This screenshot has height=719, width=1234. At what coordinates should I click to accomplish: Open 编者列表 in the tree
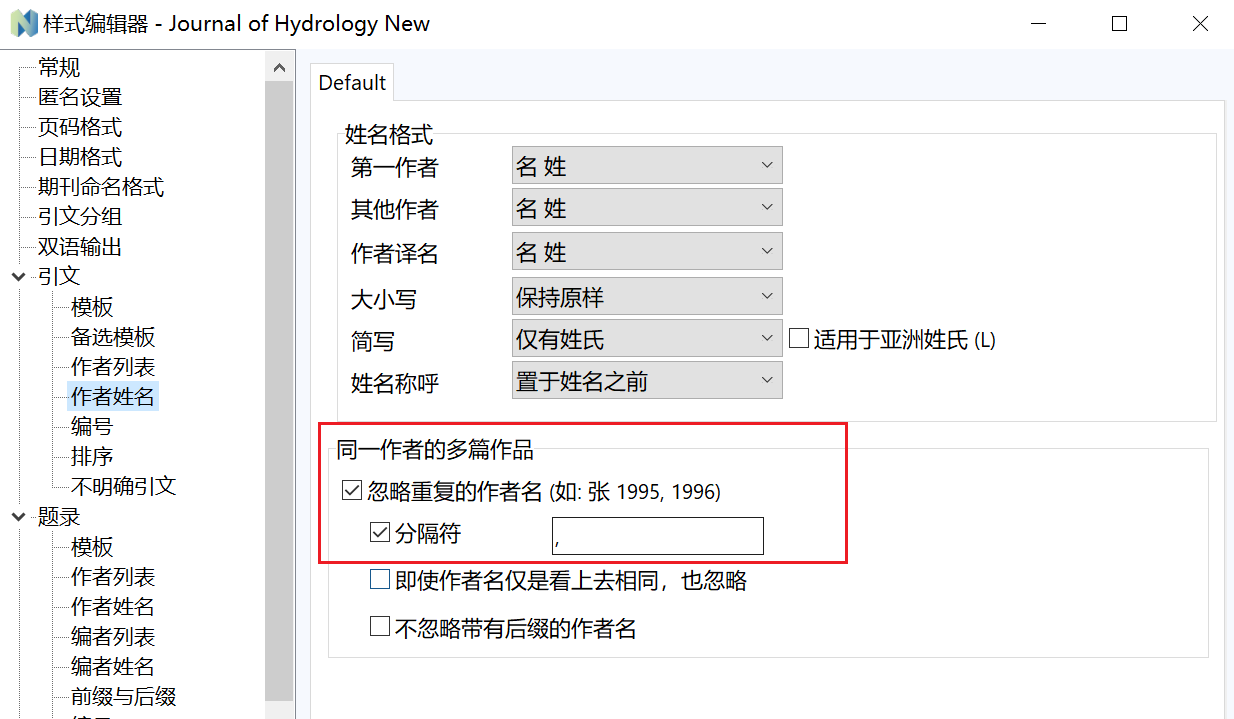tap(113, 637)
